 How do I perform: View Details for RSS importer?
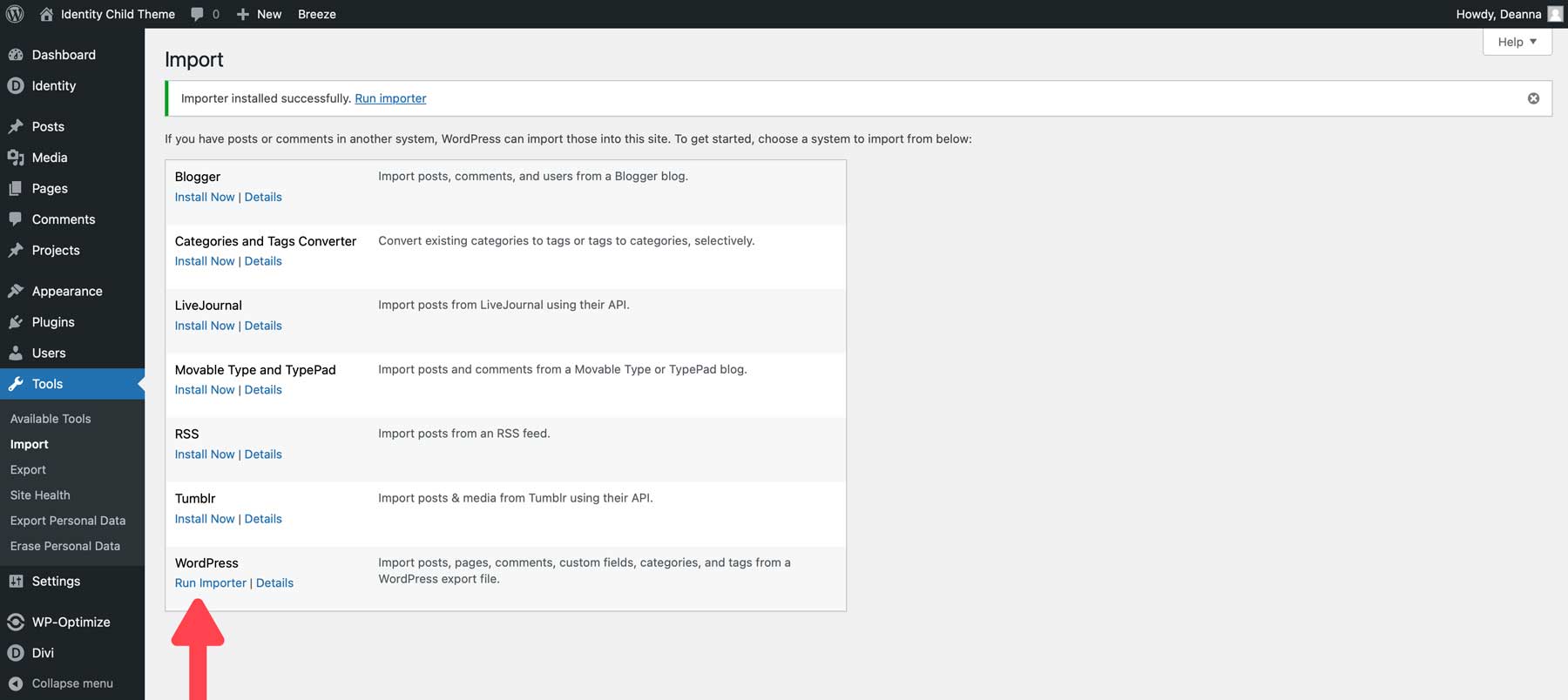click(x=263, y=454)
